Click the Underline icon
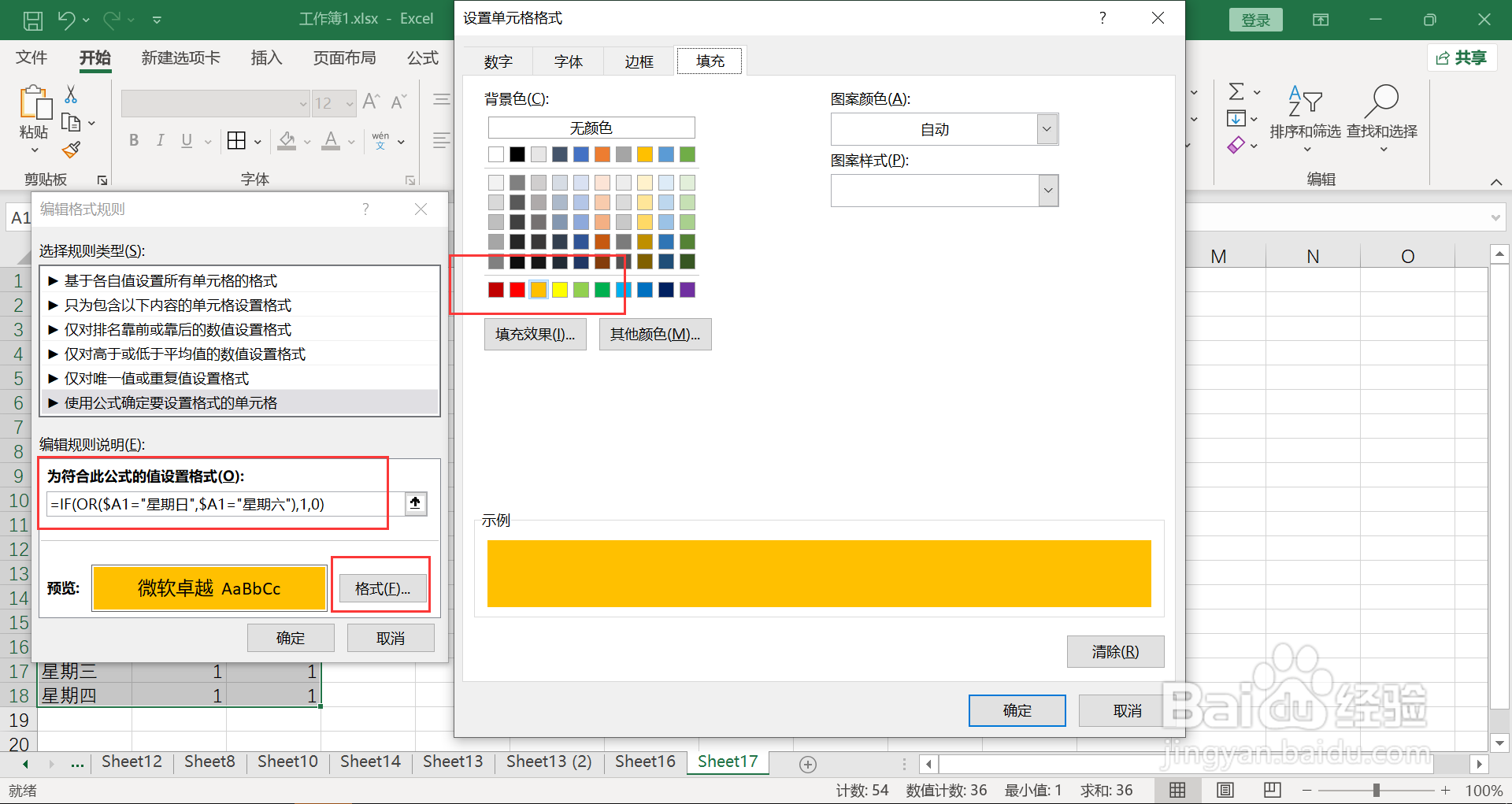The height and width of the screenshot is (804, 1512). click(x=186, y=140)
